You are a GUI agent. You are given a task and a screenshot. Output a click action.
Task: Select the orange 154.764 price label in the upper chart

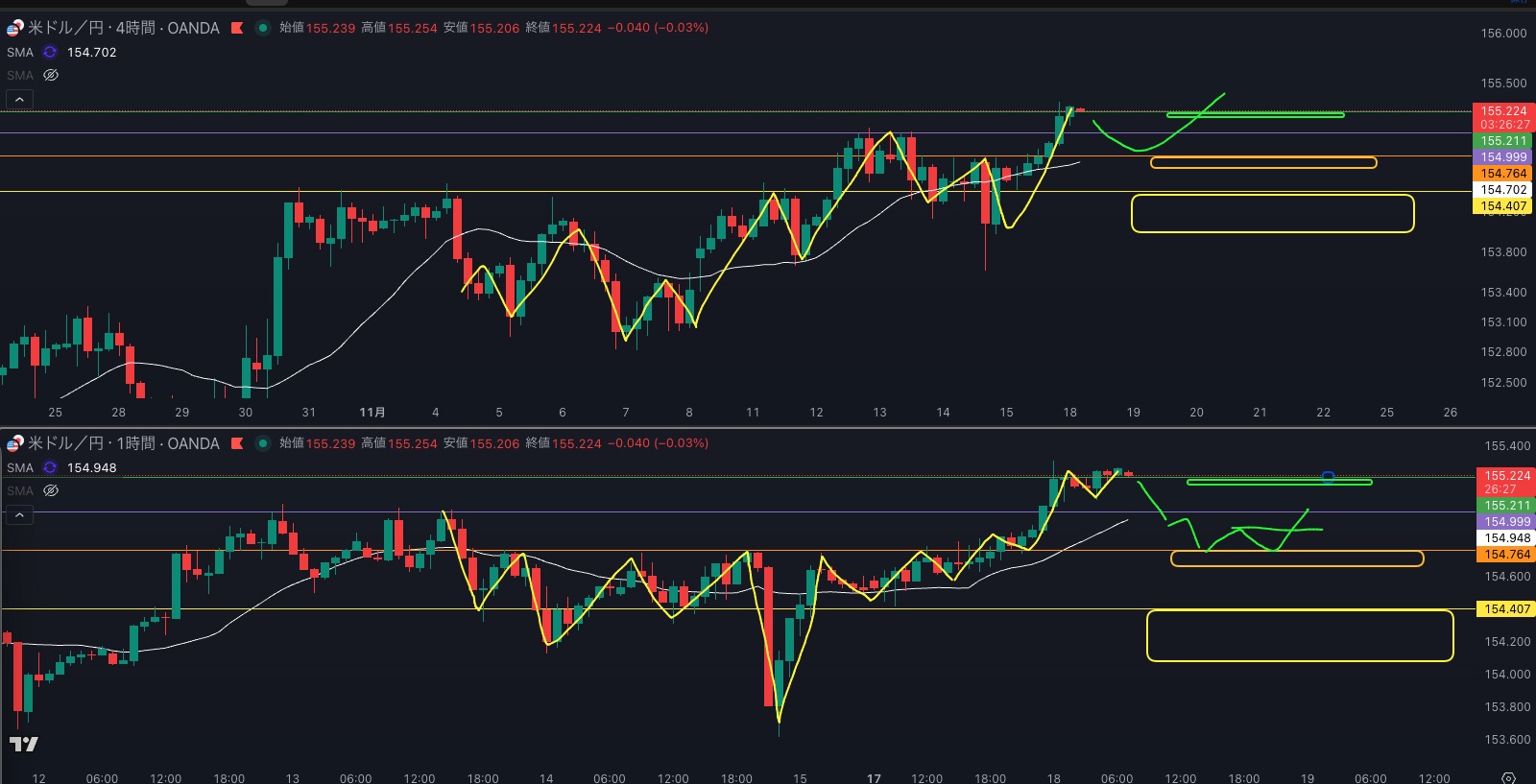pos(1502,174)
